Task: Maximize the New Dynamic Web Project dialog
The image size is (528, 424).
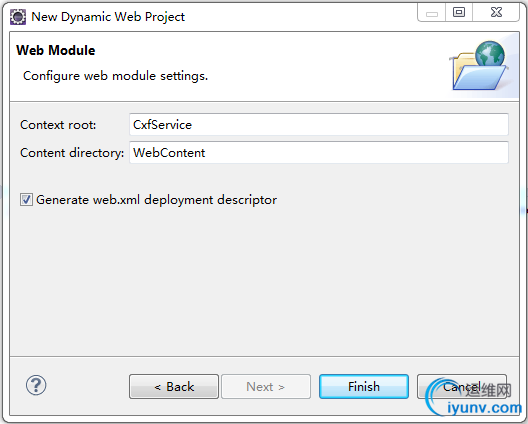Action: pos(459,13)
